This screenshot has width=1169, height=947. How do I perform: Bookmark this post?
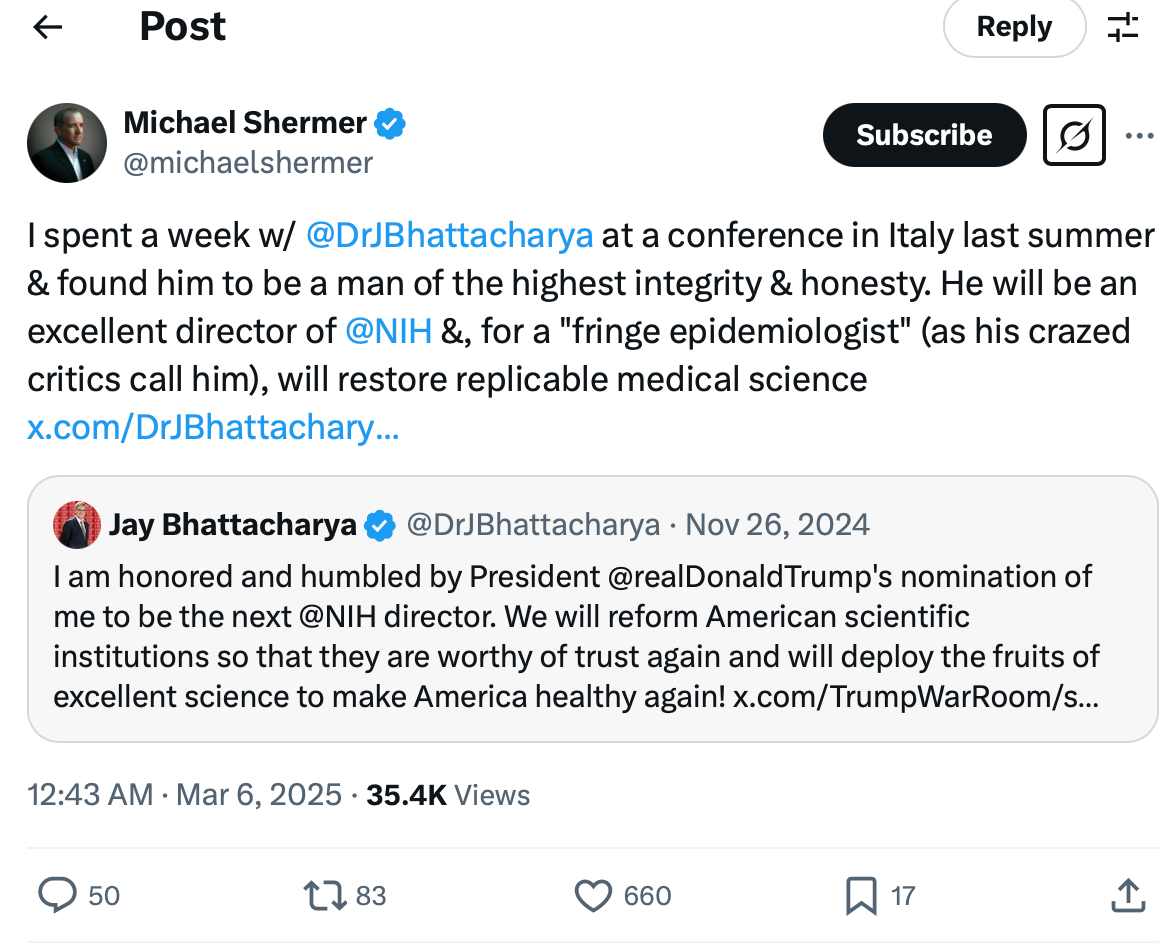tap(860, 894)
